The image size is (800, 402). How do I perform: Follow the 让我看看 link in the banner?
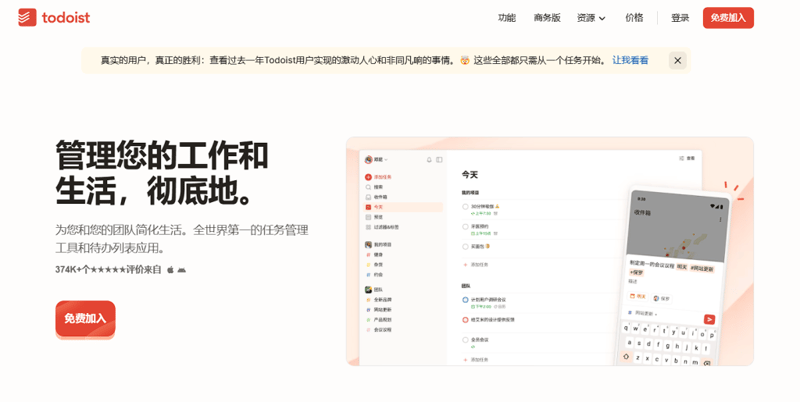click(630, 60)
